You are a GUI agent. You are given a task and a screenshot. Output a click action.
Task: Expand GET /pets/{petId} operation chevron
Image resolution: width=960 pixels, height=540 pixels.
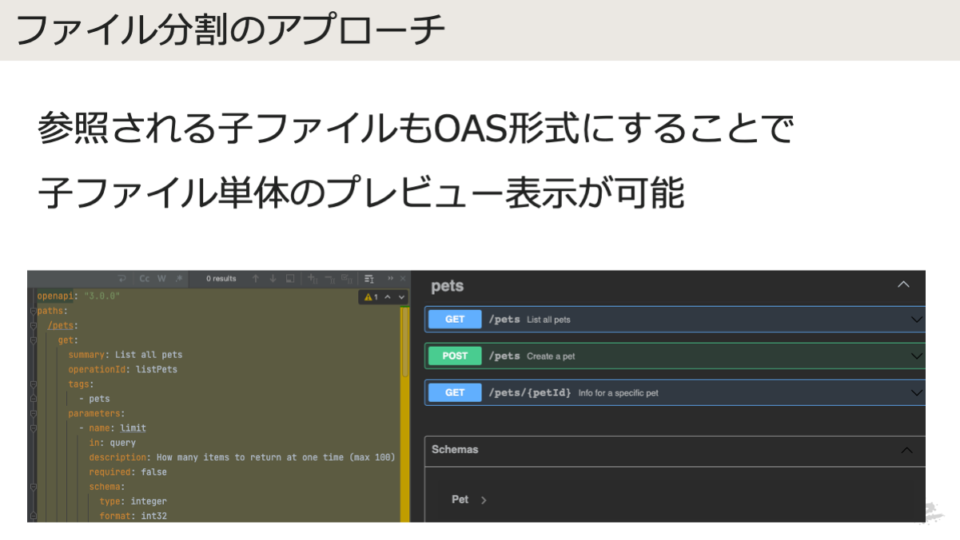coord(916,393)
